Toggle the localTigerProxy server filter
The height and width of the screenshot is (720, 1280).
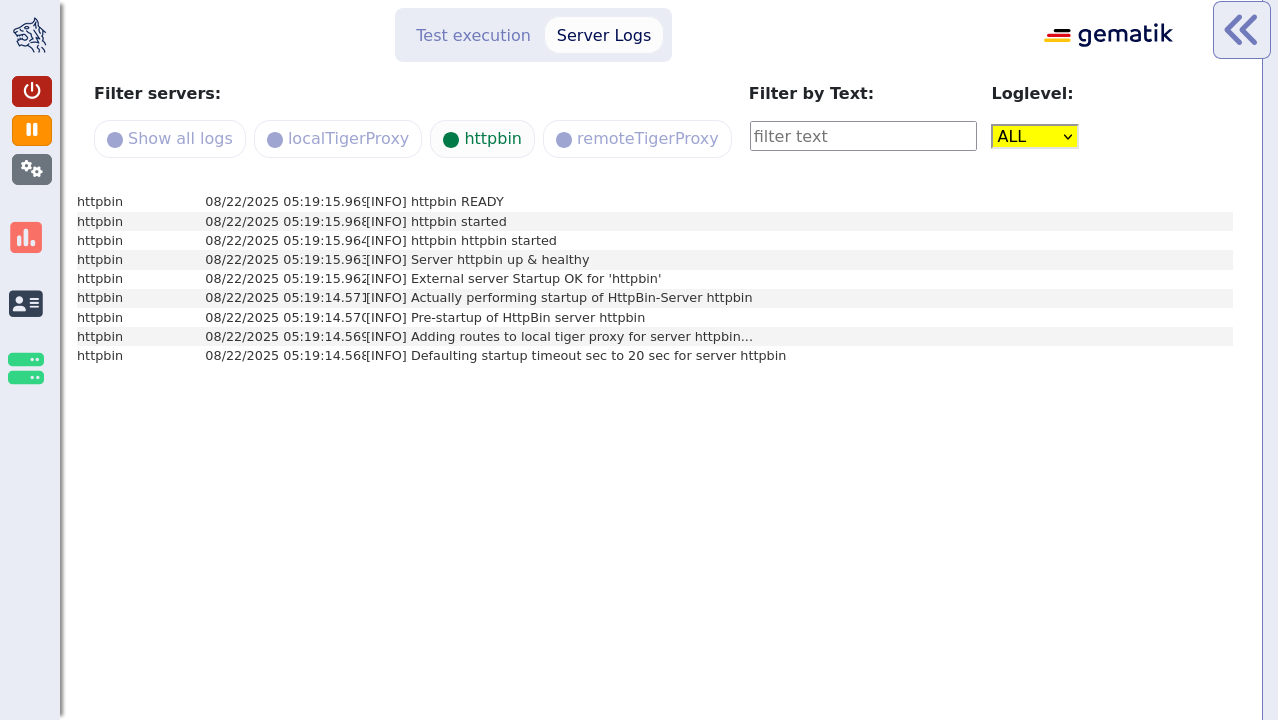[338, 139]
